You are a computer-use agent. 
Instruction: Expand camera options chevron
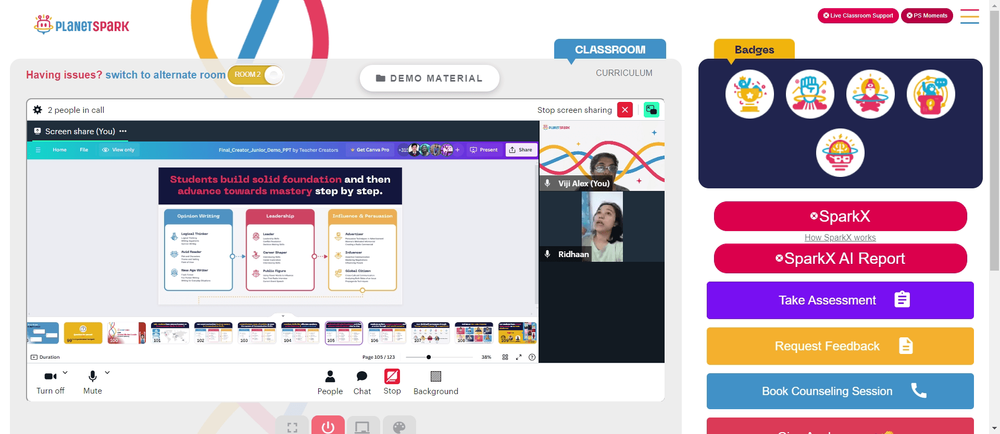coord(65,372)
